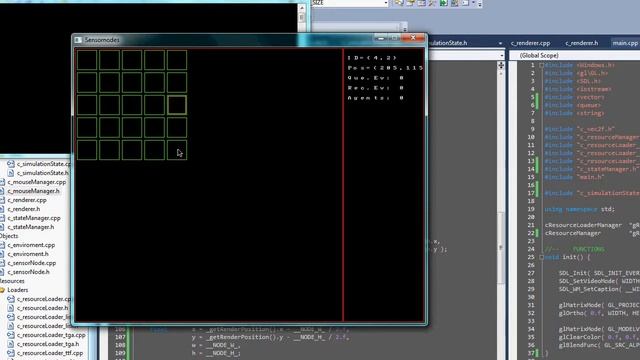Select c_mouseManager.h in Solution Explorer
Screen dimensions: 640x360
click(33, 191)
